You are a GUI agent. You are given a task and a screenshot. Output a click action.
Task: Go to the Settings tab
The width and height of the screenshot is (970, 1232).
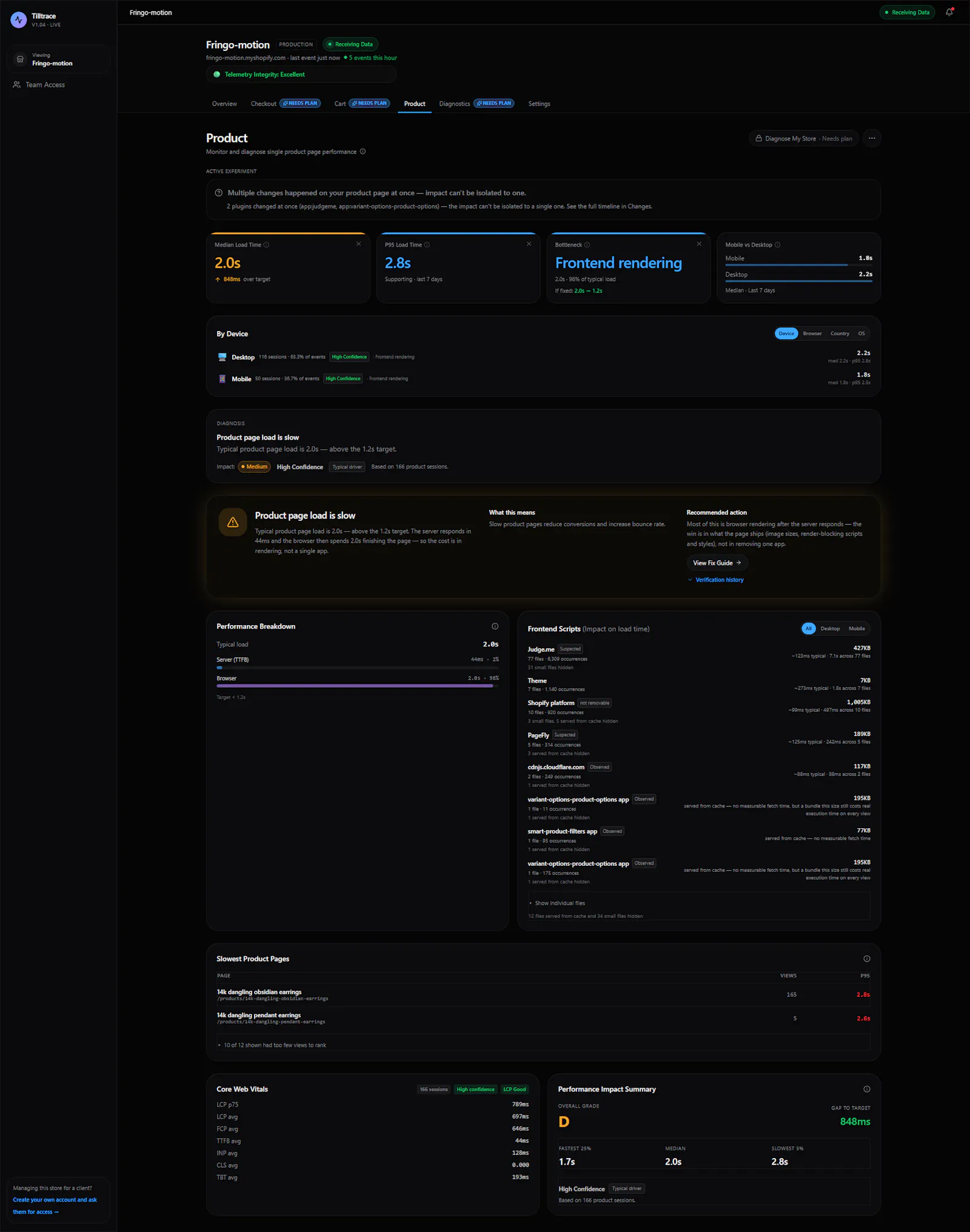[x=539, y=104]
